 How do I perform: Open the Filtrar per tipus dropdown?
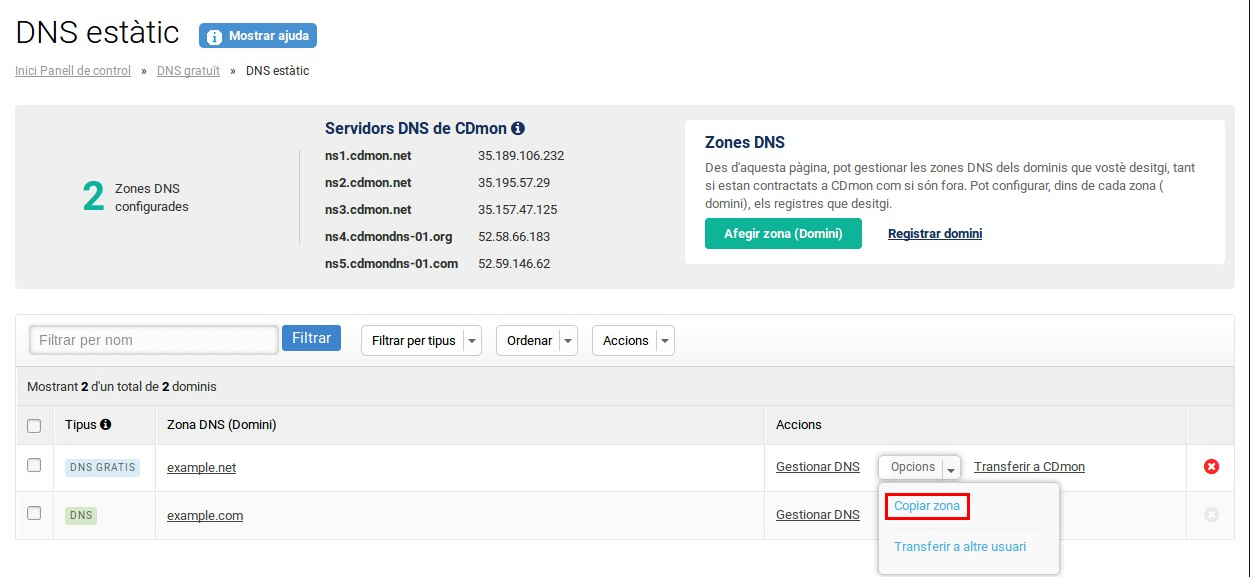point(421,341)
